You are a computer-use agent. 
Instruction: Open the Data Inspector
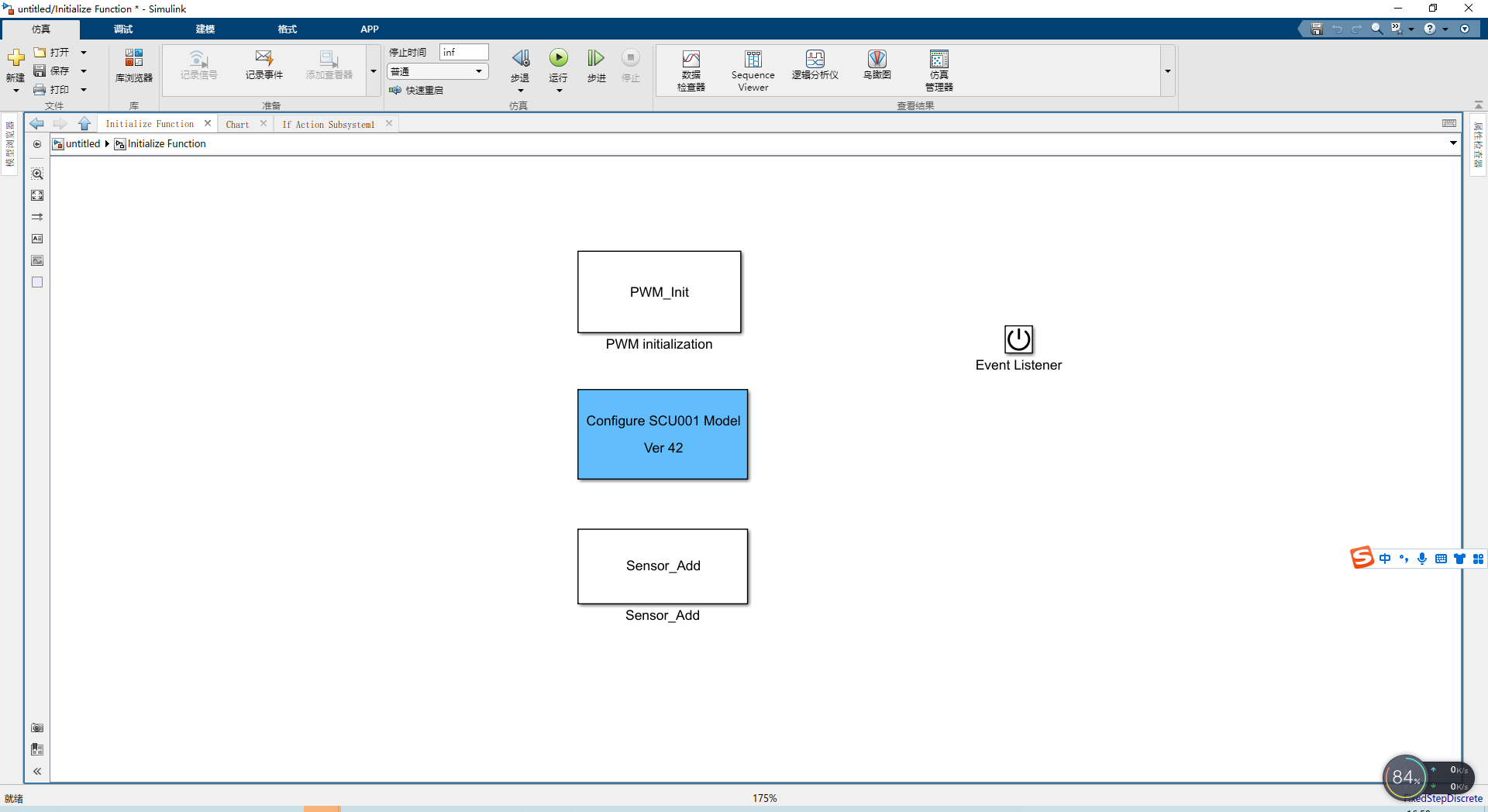[691, 71]
